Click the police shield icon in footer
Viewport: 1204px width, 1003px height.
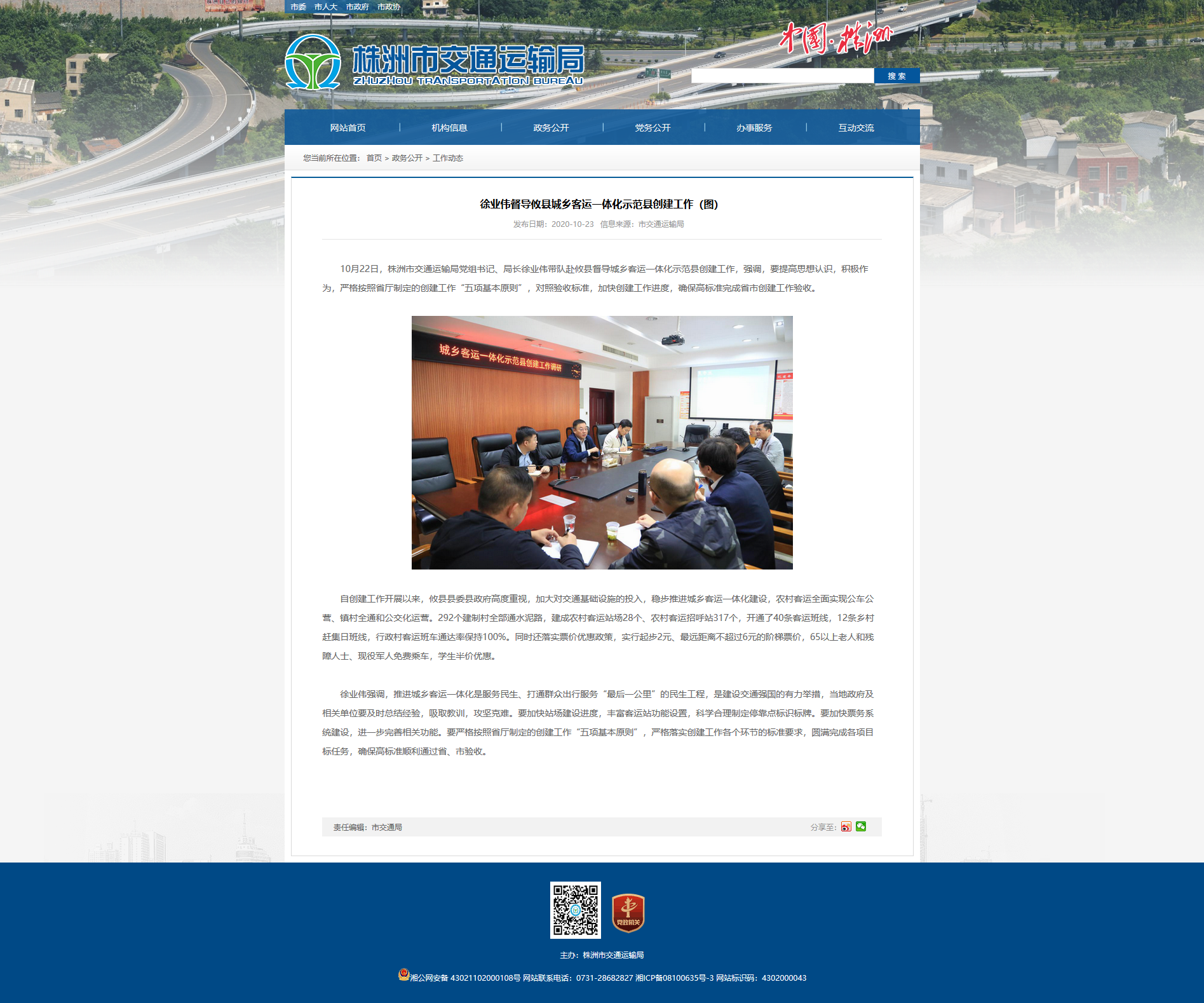coord(403,974)
